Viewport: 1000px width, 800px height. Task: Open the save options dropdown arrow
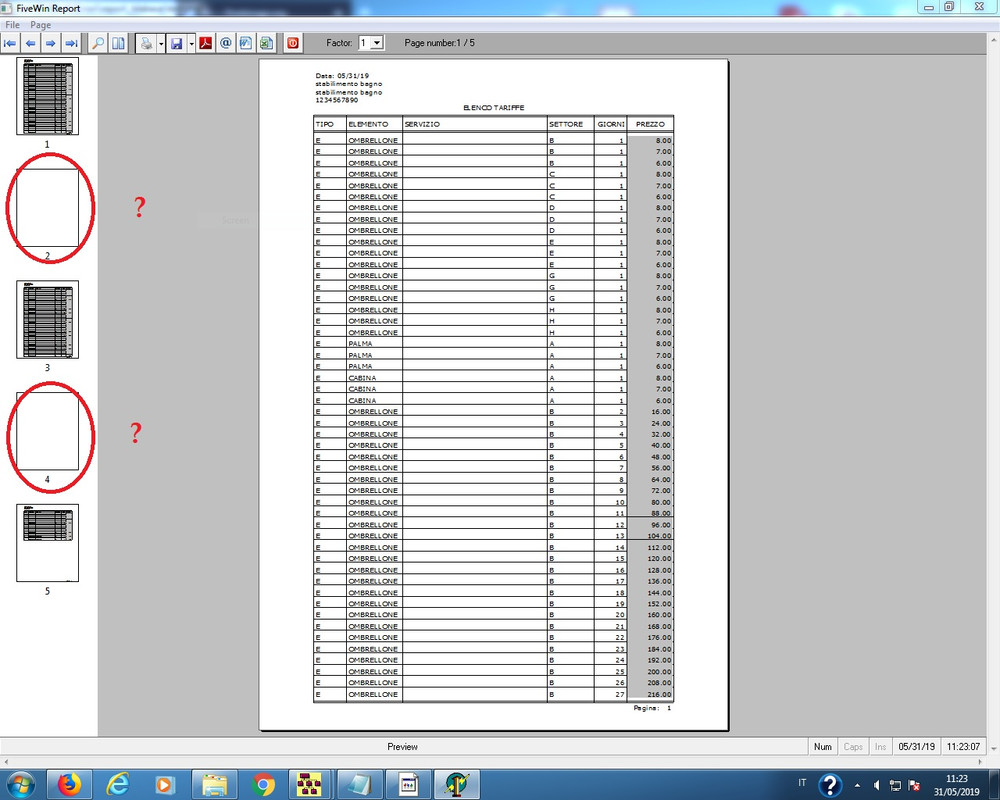191,43
